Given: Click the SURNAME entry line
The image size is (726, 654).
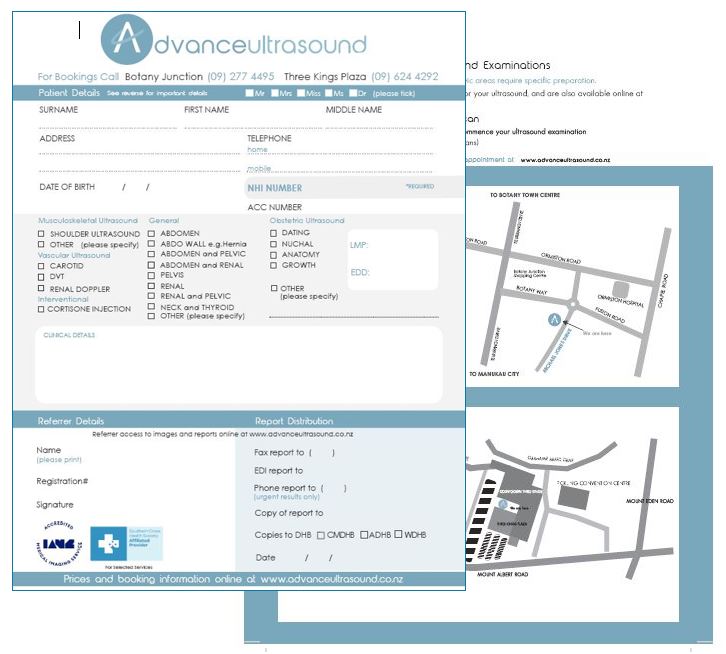Looking at the screenshot, I should click(108, 126).
